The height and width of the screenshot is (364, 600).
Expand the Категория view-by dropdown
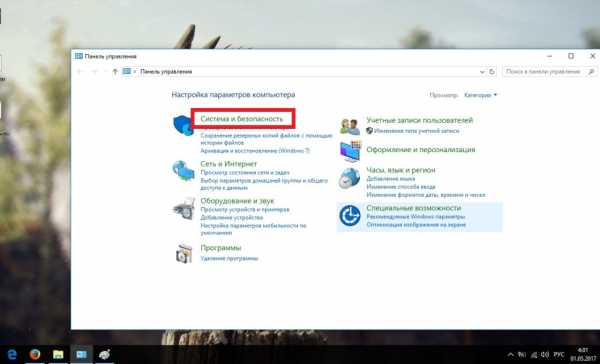coord(480,95)
